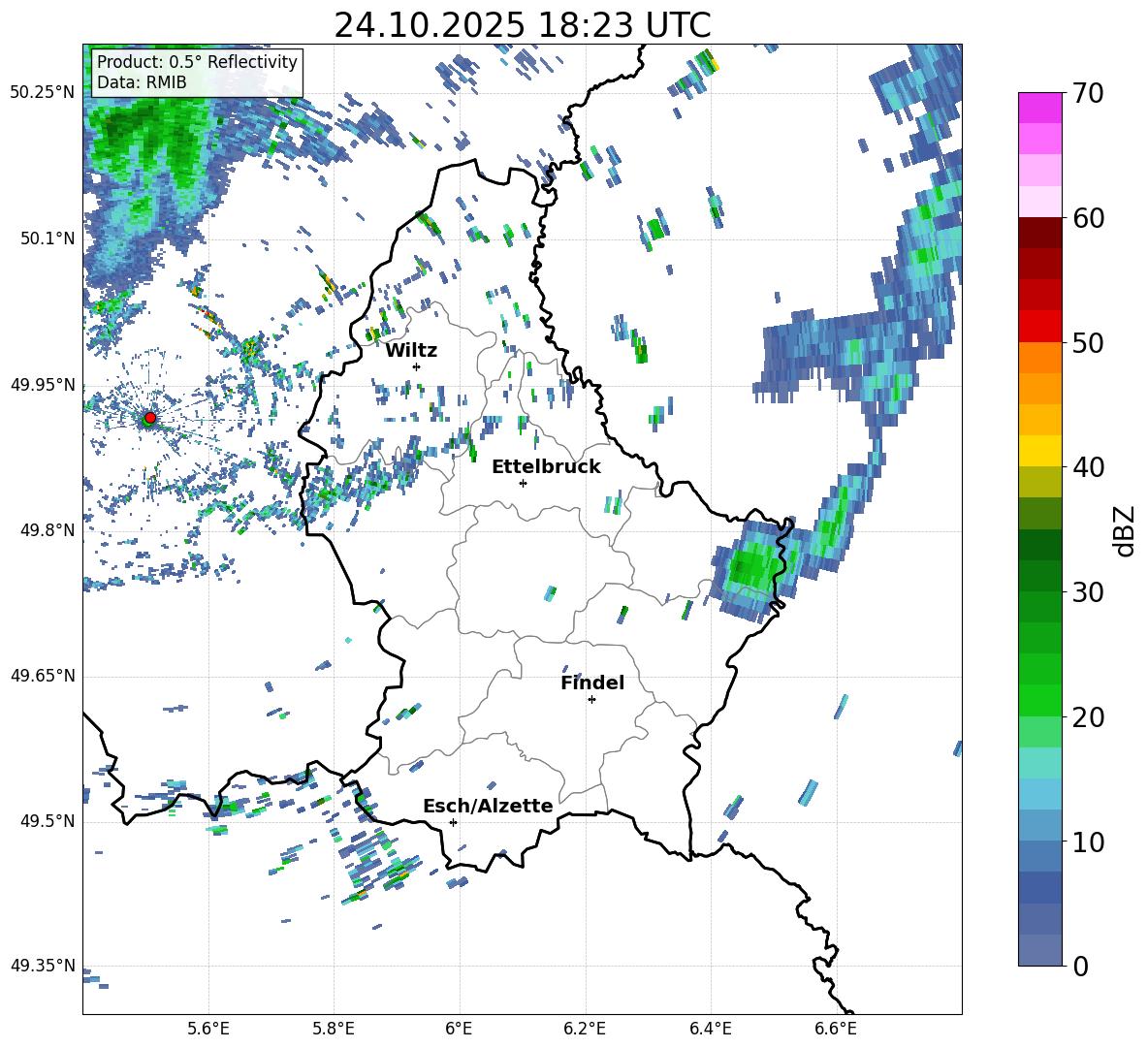The width and height of the screenshot is (1148, 1048).
Task: Click the 49.35°N latitude label
Action: pyautogui.click(x=43, y=966)
